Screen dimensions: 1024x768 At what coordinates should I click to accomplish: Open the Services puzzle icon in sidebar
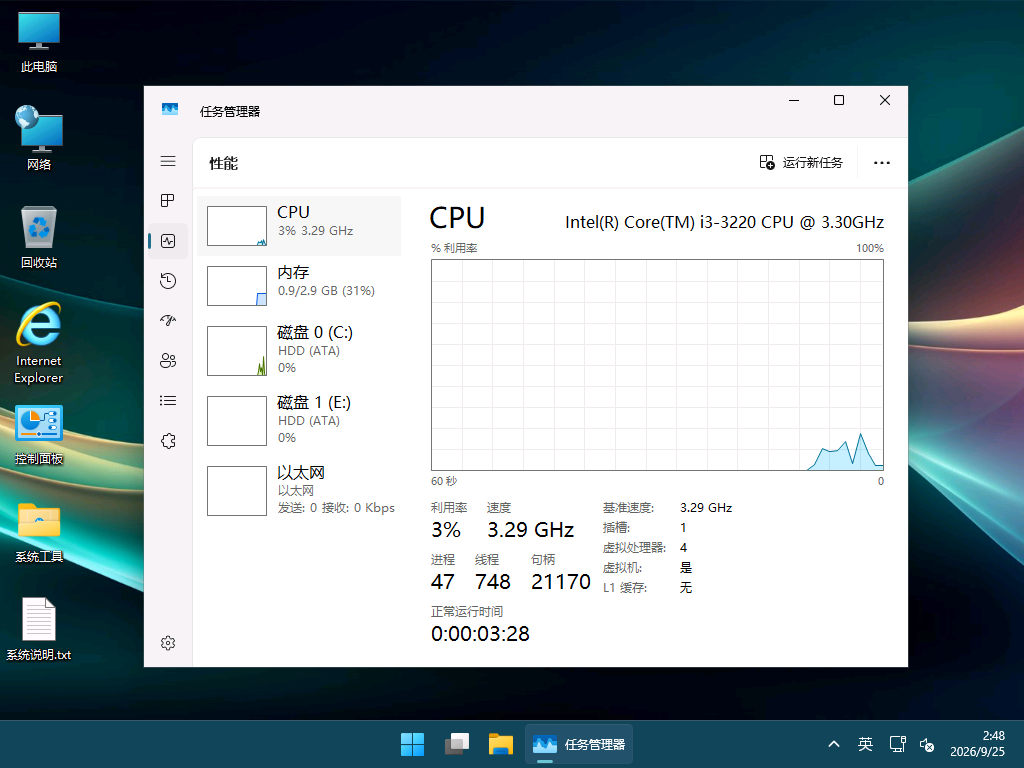tap(168, 441)
